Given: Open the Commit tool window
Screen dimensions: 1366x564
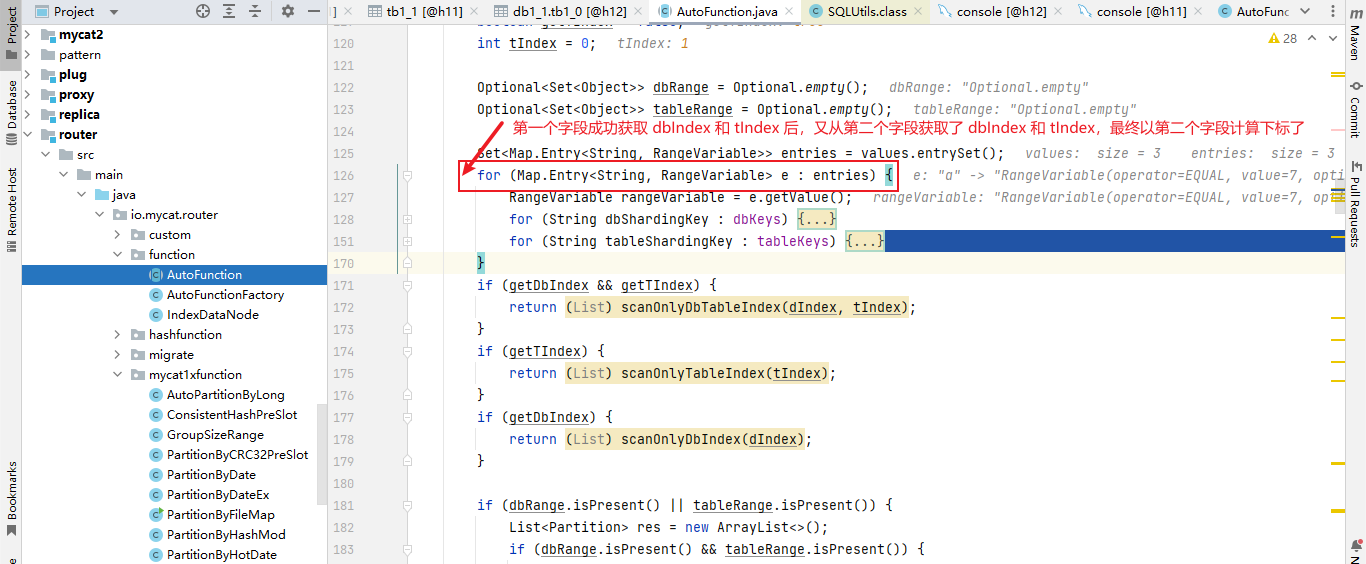Looking at the screenshot, I should click(1355, 109).
